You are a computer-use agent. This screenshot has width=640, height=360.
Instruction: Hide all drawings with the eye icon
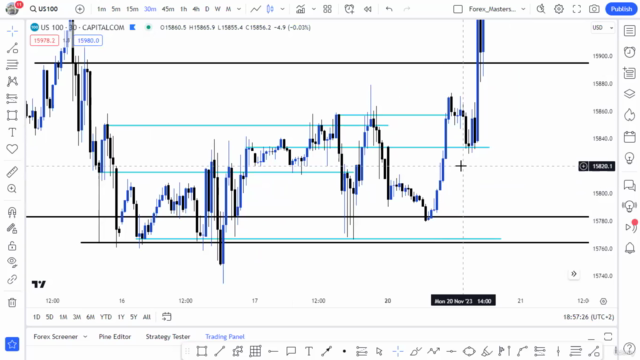(x=12, y=262)
